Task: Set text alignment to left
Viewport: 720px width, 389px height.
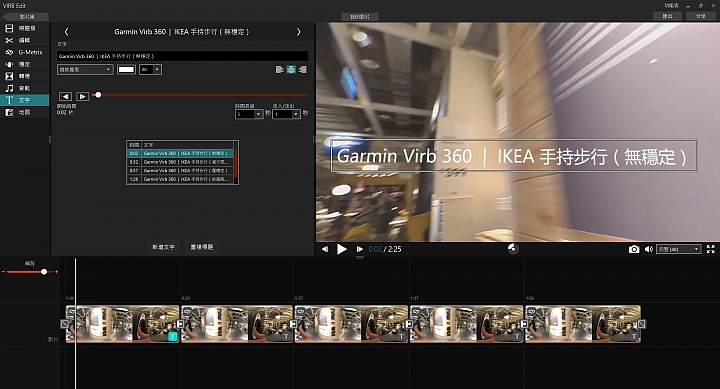Action: click(279, 69)
